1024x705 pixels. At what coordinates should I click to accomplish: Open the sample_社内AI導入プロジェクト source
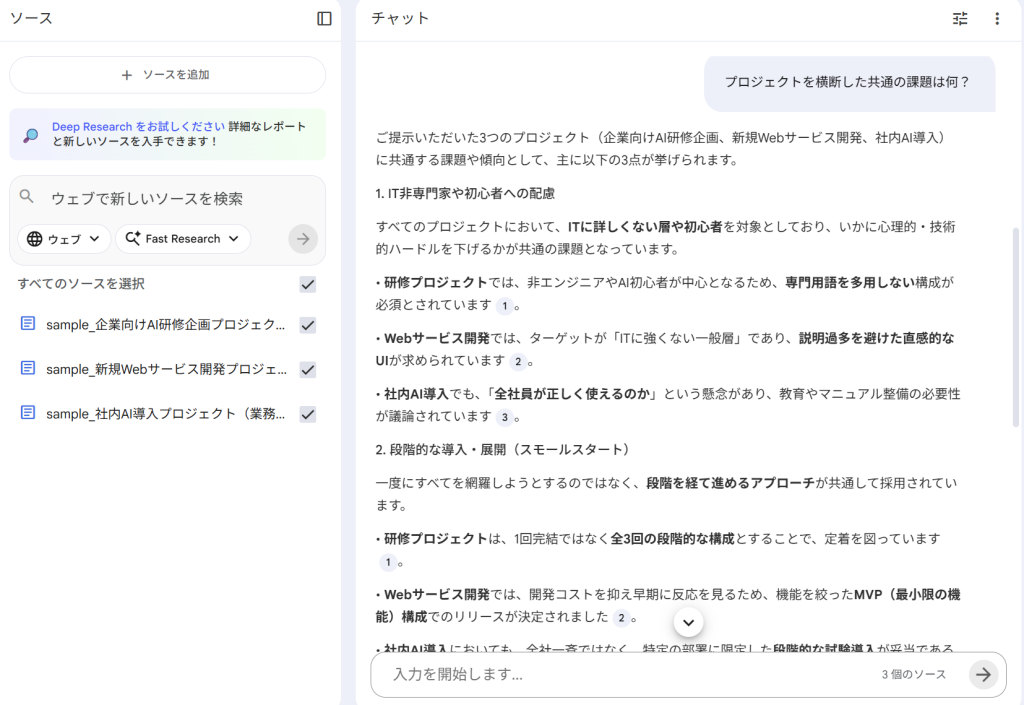165,414
